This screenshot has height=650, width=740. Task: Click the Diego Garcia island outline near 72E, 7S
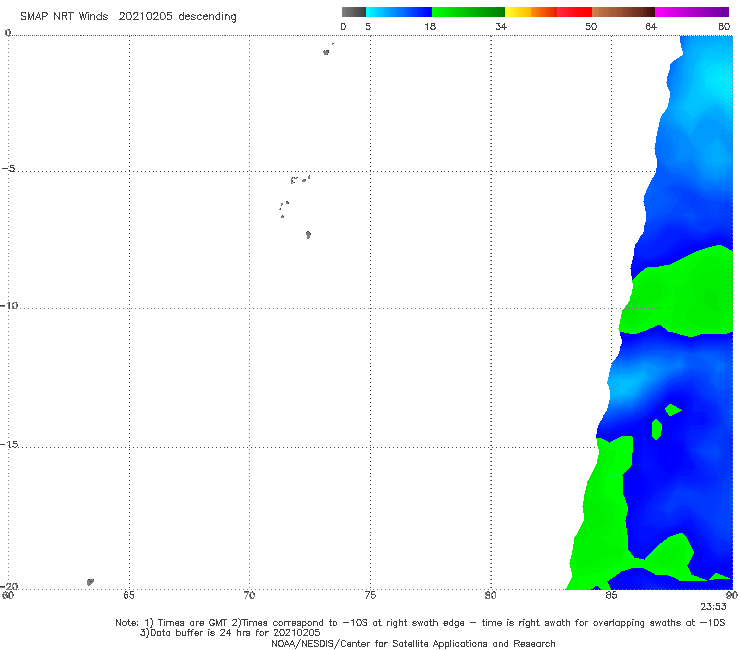[x=308, y=234]
